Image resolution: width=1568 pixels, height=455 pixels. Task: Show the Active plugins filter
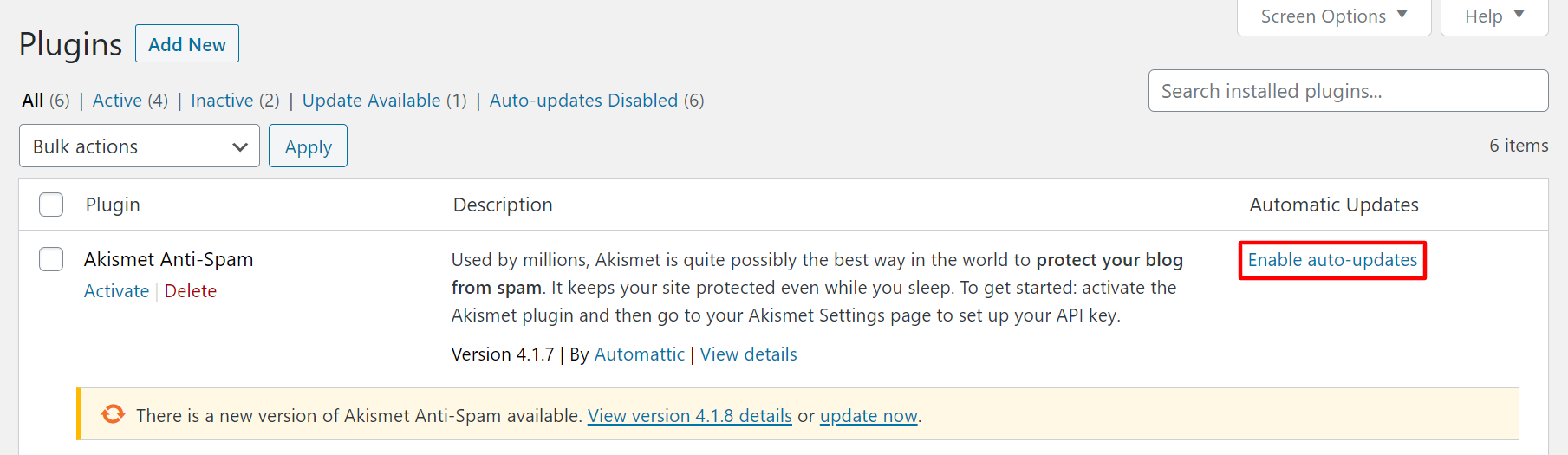pos(117,101)
